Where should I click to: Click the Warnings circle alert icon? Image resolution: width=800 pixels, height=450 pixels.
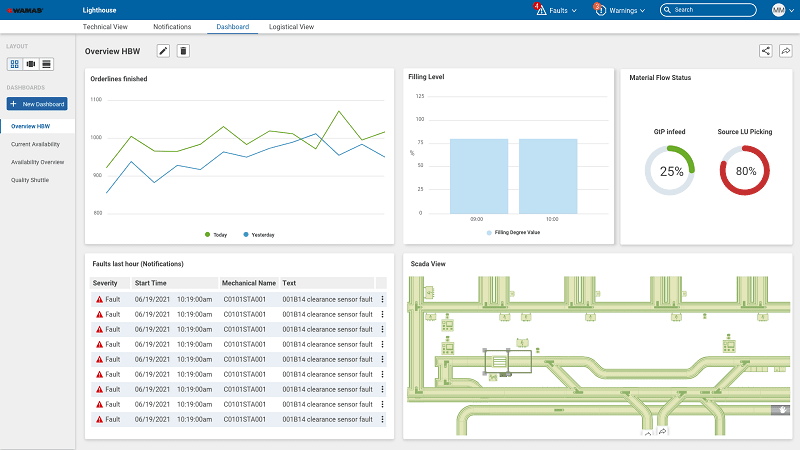[x=600, y=10]
